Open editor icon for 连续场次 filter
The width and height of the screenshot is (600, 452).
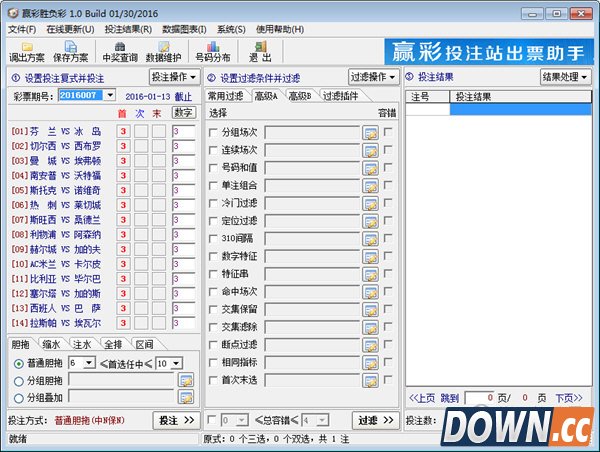[370, 151]
